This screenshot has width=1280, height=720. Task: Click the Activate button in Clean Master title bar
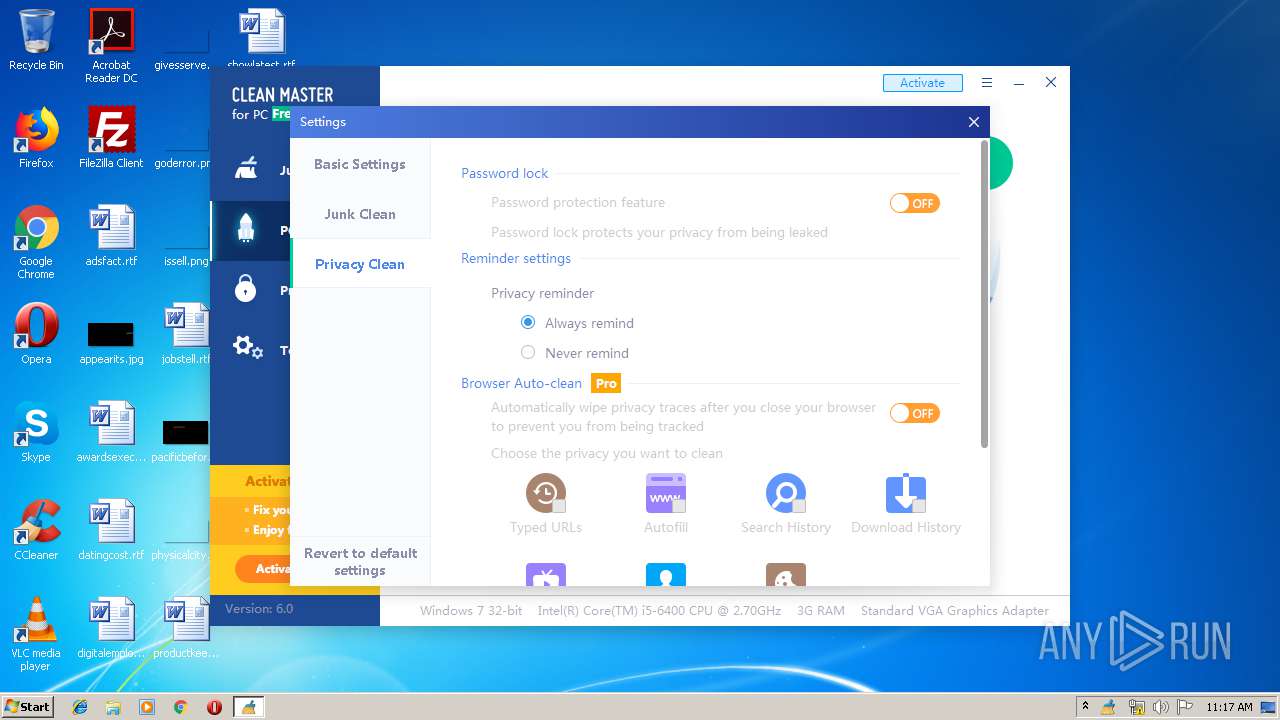click(922, 83)
